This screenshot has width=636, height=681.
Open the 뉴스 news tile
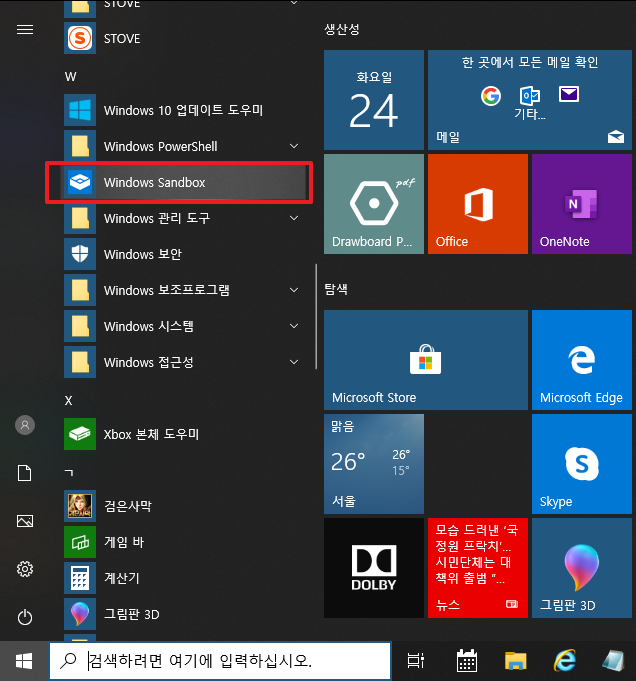click(477, 568)
